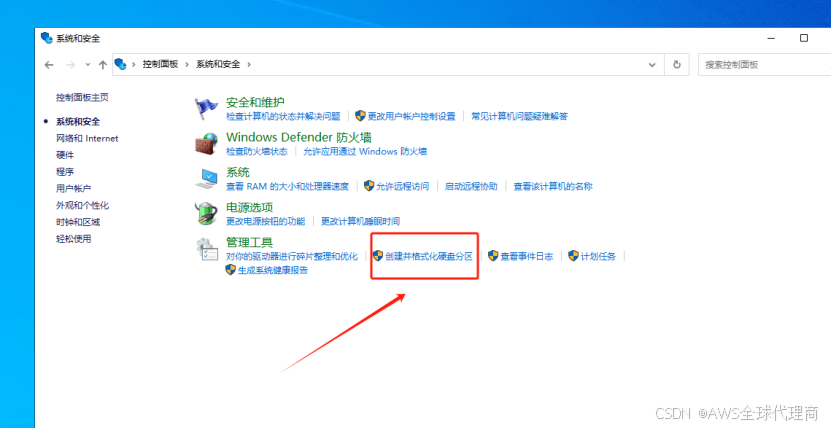Open 控制面板主页 in the sidebar
The image size is (831, 429).
(x=83, y=98)
